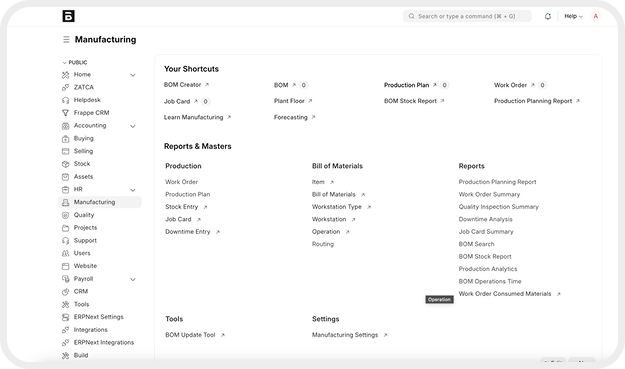
Task: Expand the Home sidebar chevron
Action: (133, 75)
